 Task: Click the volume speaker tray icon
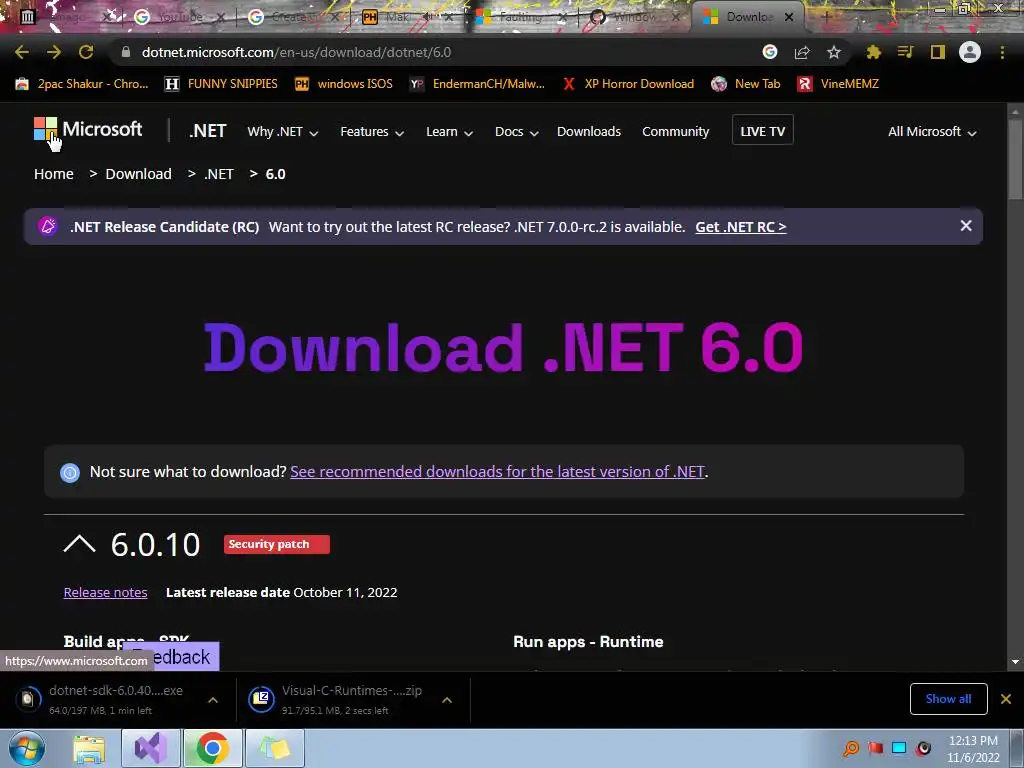(x=923, y=748)
